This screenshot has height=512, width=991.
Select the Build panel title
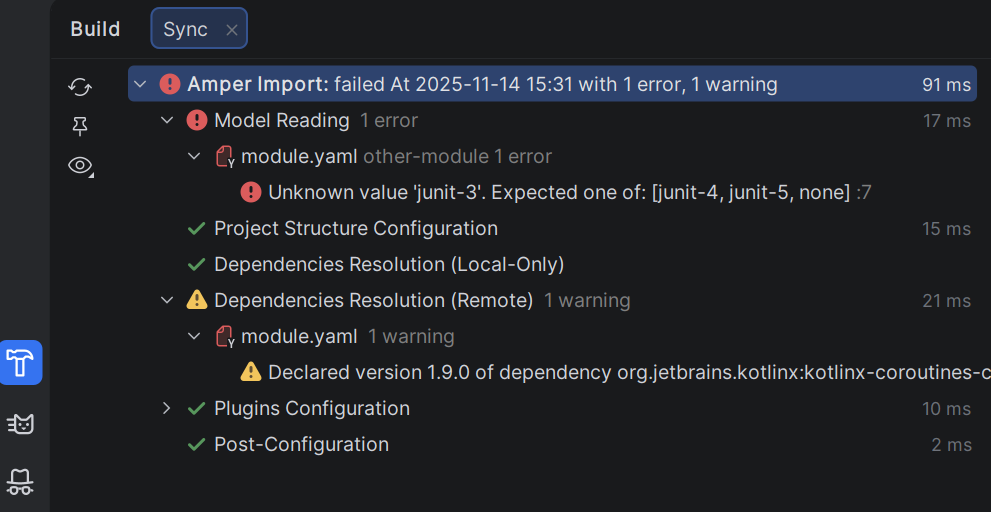95,29
